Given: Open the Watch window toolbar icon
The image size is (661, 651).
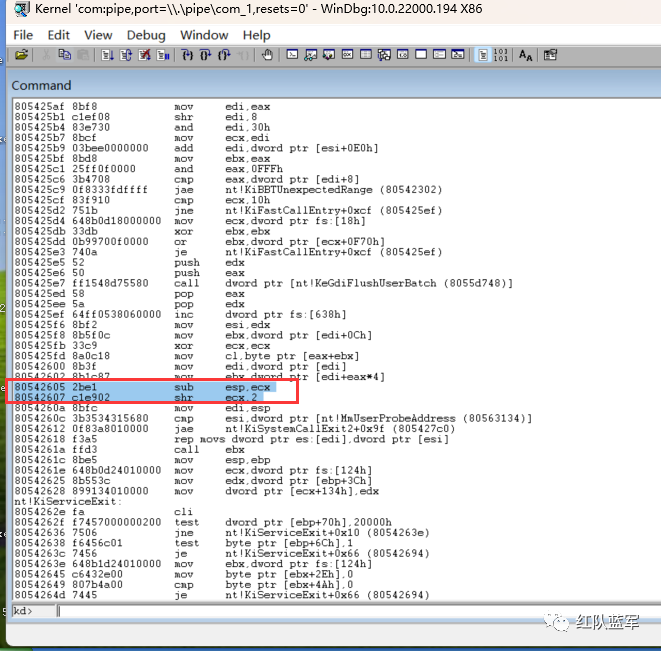Looking at the screenshot, I should [311, 54].
